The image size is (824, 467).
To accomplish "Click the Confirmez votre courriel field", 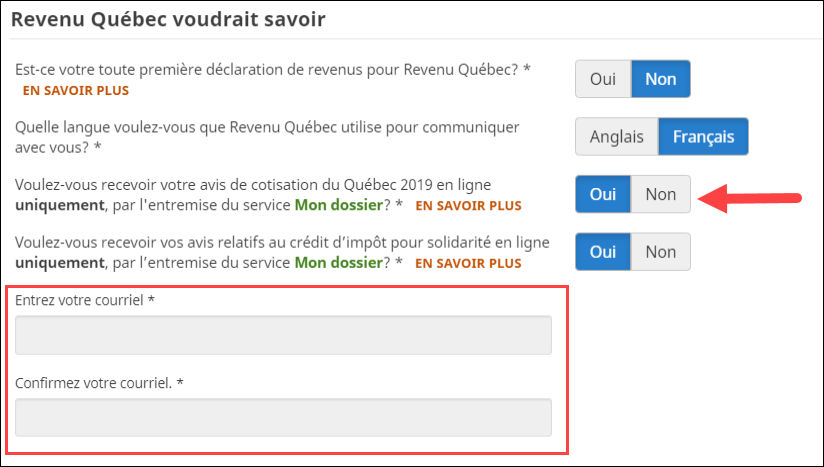I will (283, 417).
